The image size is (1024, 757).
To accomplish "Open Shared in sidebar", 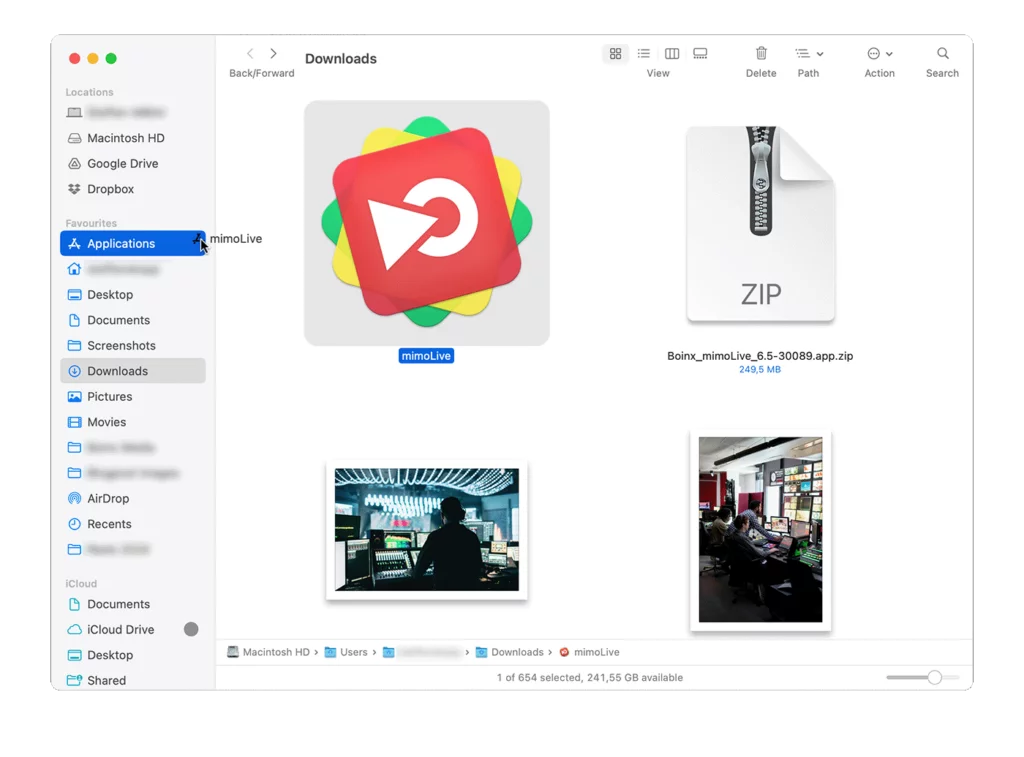I will [x=133, y=681].
